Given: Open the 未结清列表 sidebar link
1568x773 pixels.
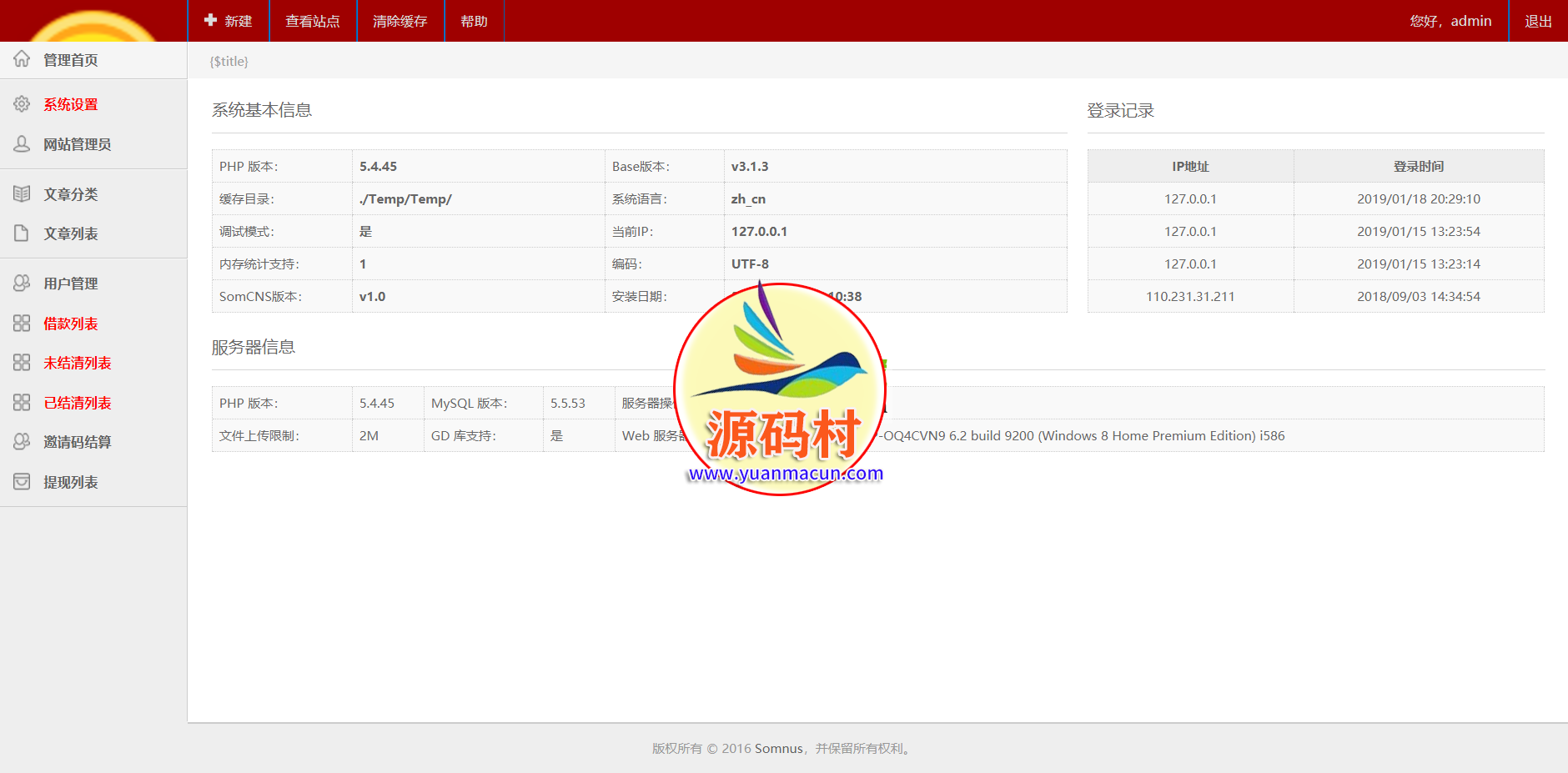Looking at the screenshot, I should click(x=78, y=363).
